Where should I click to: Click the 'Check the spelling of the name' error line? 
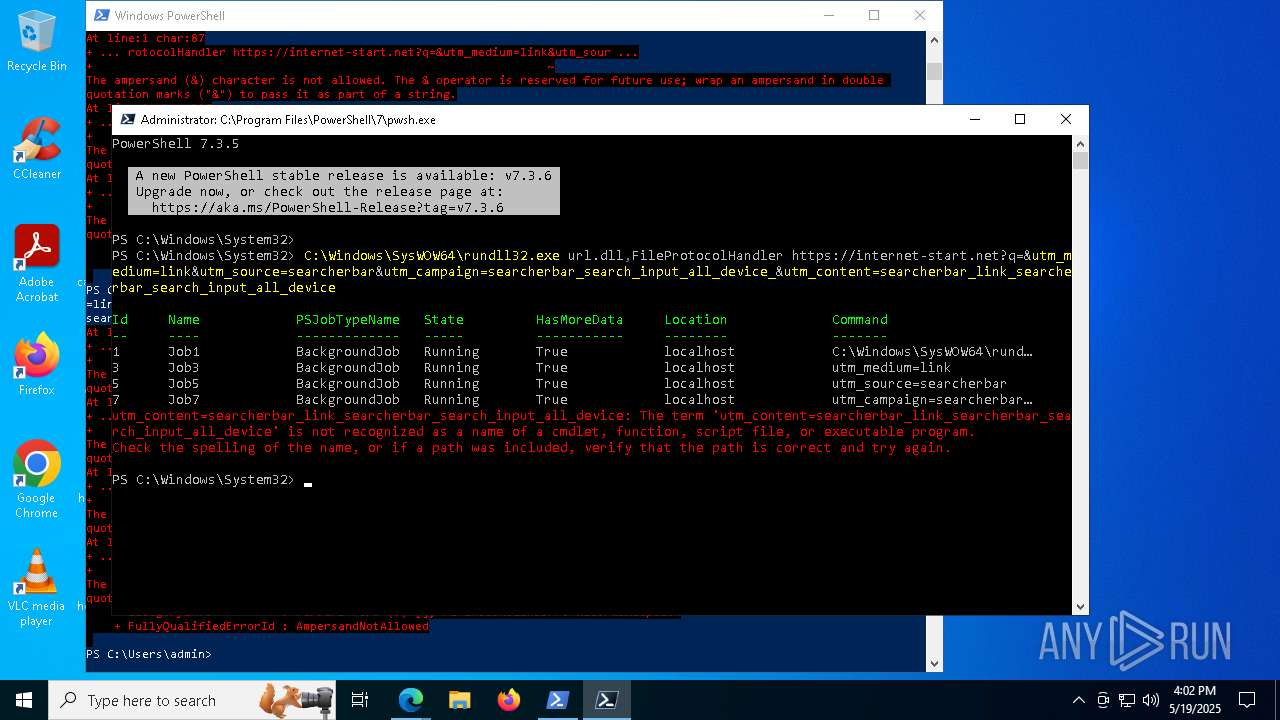coord(532,448)
